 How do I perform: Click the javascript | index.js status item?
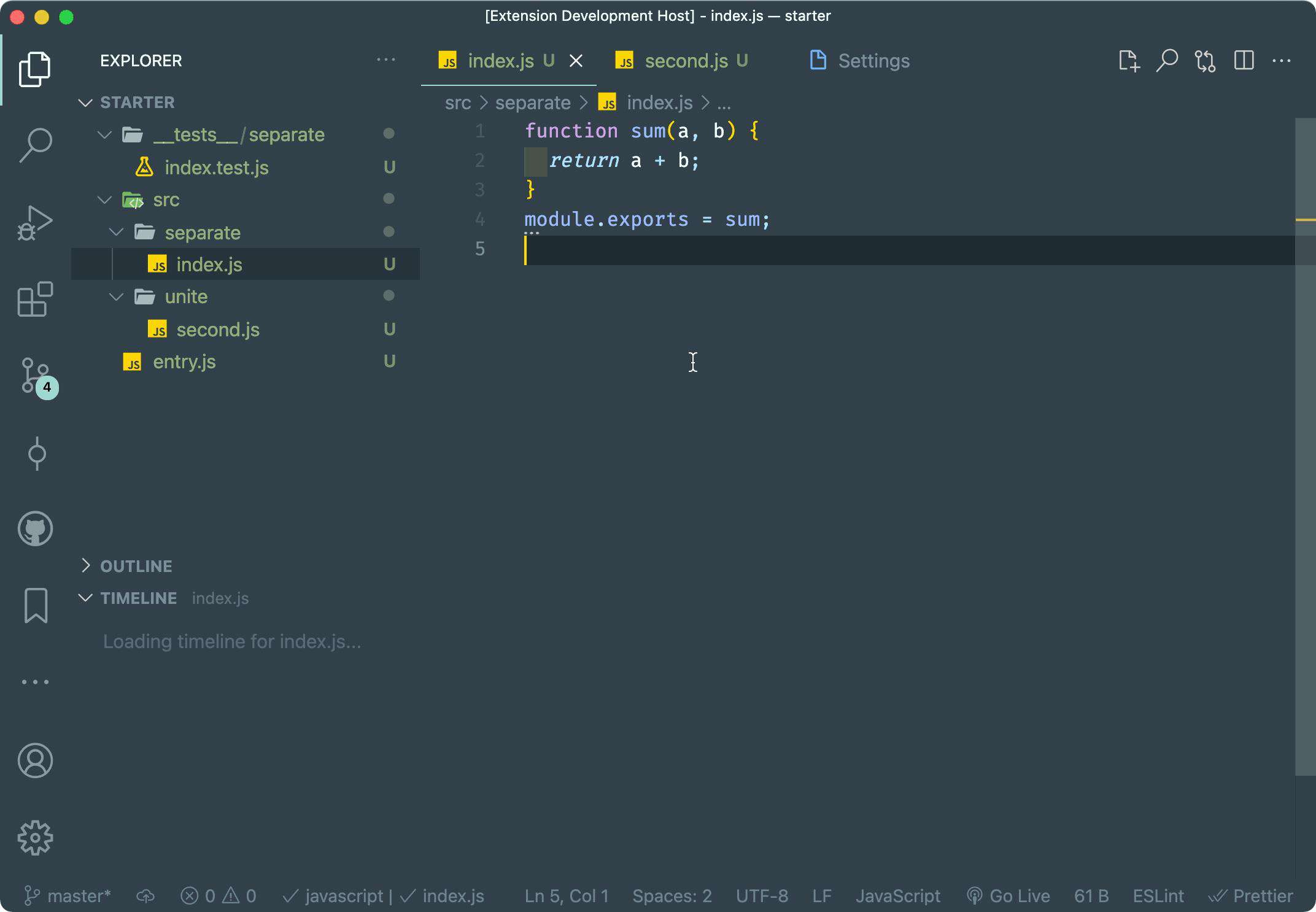(x=383, y=896)
